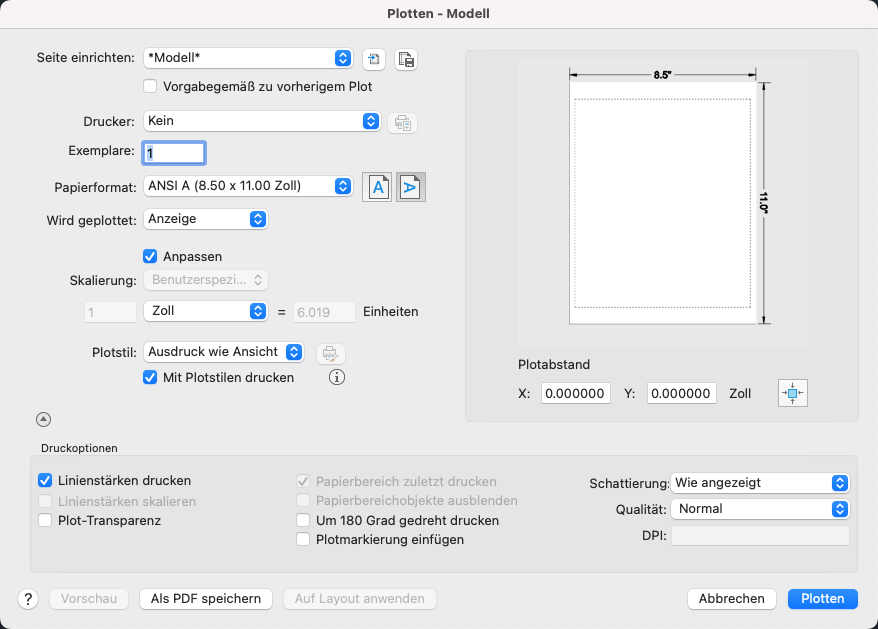Click the Plotabstand X input field
The image size is (878, 629).
[x=576, y=394]
